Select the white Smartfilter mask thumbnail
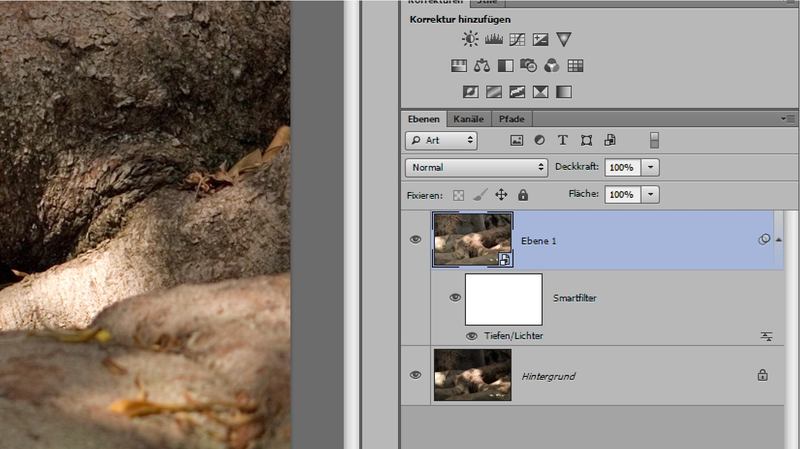The image size is (800, 449). [x=503, y=298]
